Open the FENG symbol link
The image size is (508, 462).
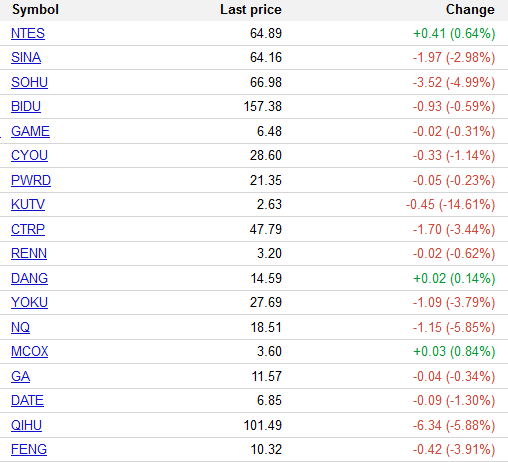pos(29,450)
